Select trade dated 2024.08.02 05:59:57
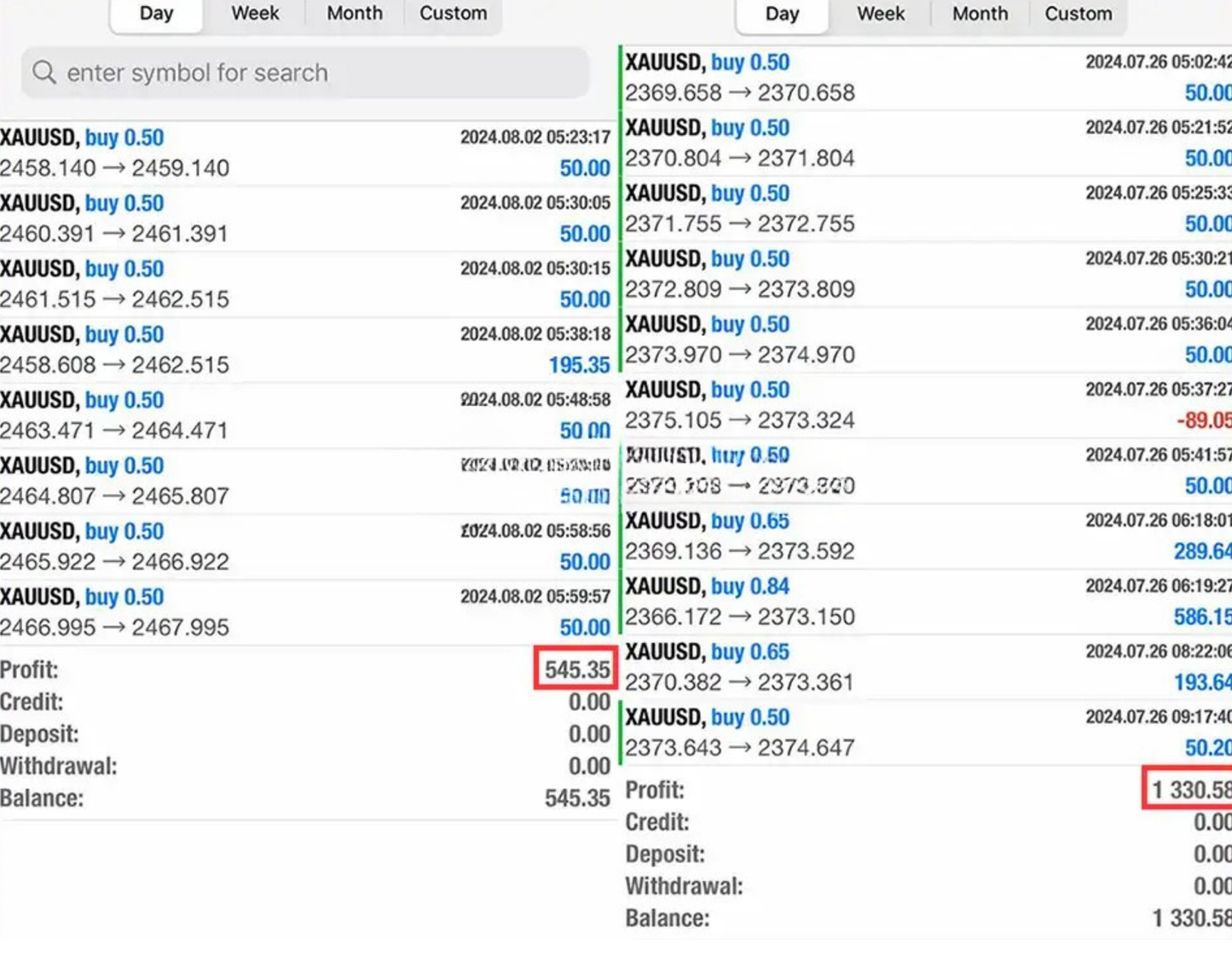The height and width of the screenshot is (979, 1232). click(x=305, y=612)
